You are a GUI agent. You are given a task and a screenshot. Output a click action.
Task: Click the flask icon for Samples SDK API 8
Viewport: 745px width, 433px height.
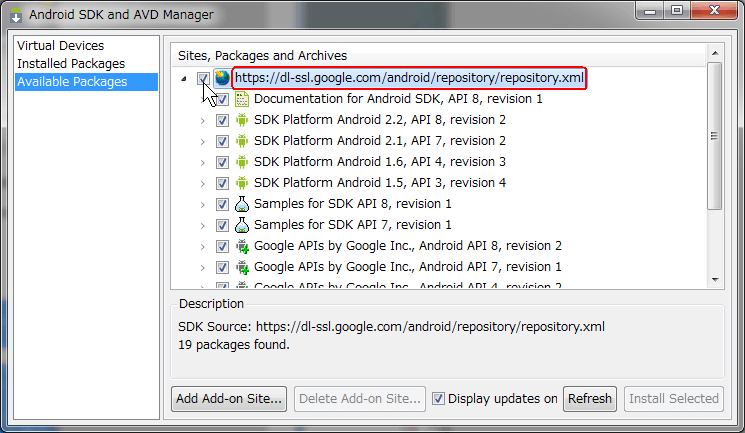click(x=242, y=204)
